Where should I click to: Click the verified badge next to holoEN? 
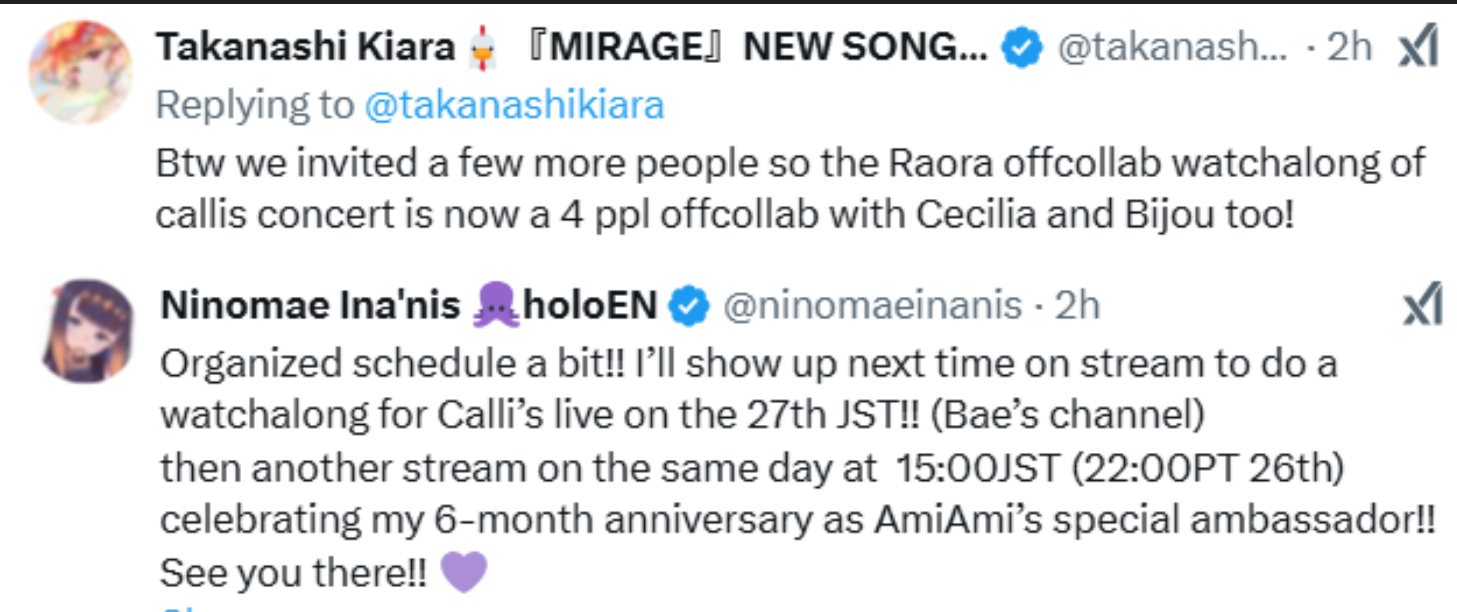688,306
